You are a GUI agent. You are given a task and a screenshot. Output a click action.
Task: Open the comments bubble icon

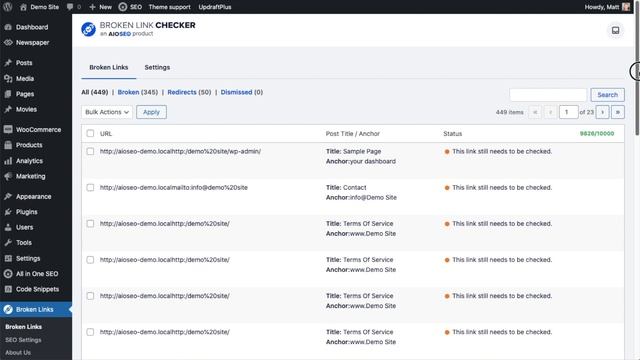[70, 7]
